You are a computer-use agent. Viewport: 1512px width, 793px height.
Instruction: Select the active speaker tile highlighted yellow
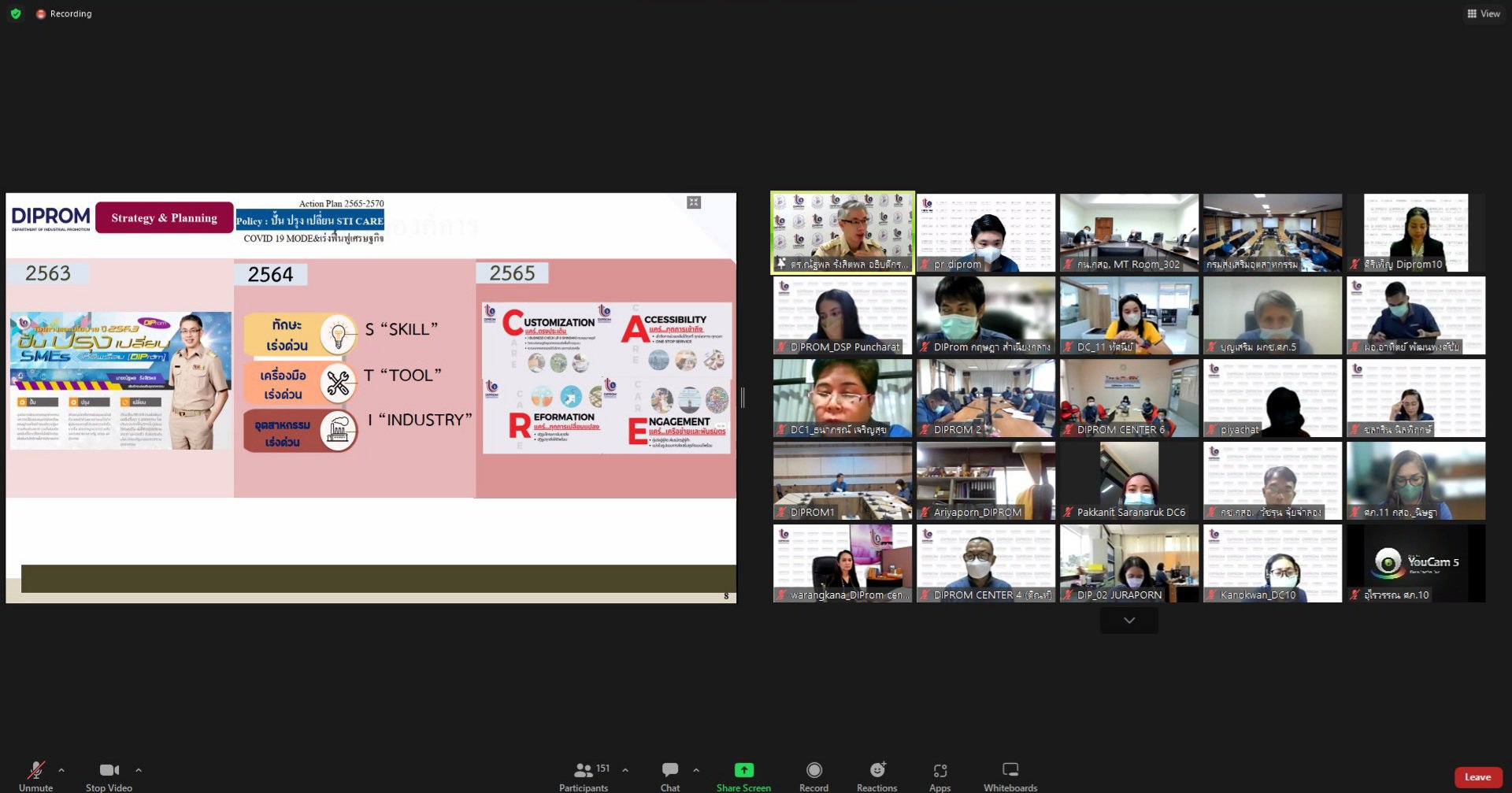point(843,233)
